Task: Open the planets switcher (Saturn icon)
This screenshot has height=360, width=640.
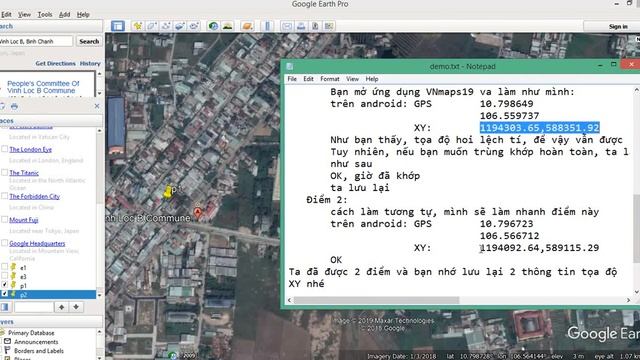Action: click(x=247, y=26)
